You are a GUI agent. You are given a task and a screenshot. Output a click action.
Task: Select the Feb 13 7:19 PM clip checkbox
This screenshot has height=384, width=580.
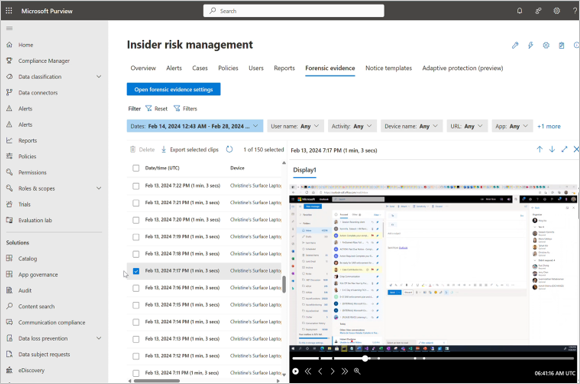pyautogui.click(x=136, y=237)
